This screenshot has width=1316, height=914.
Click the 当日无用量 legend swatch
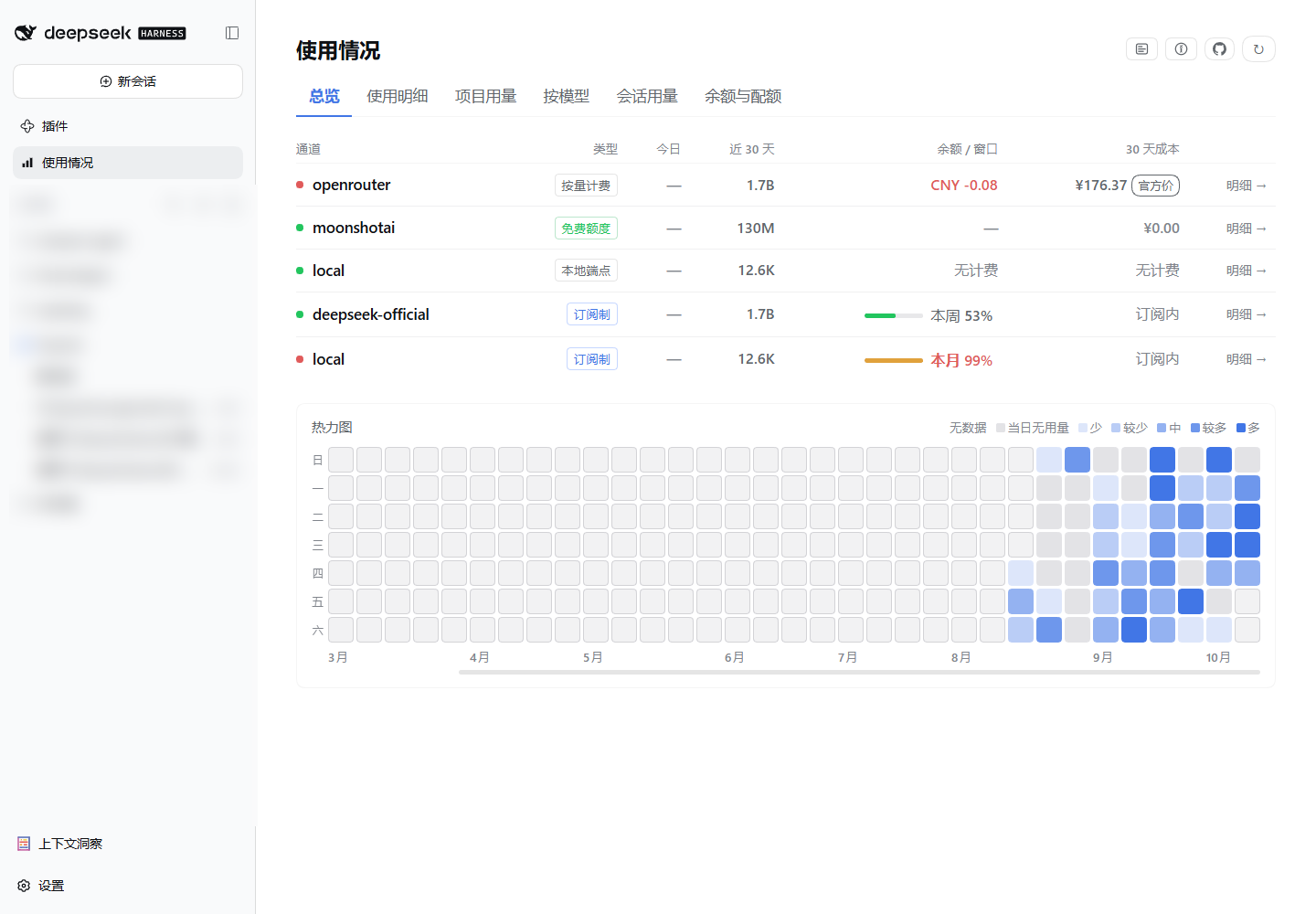point(1001,428)
